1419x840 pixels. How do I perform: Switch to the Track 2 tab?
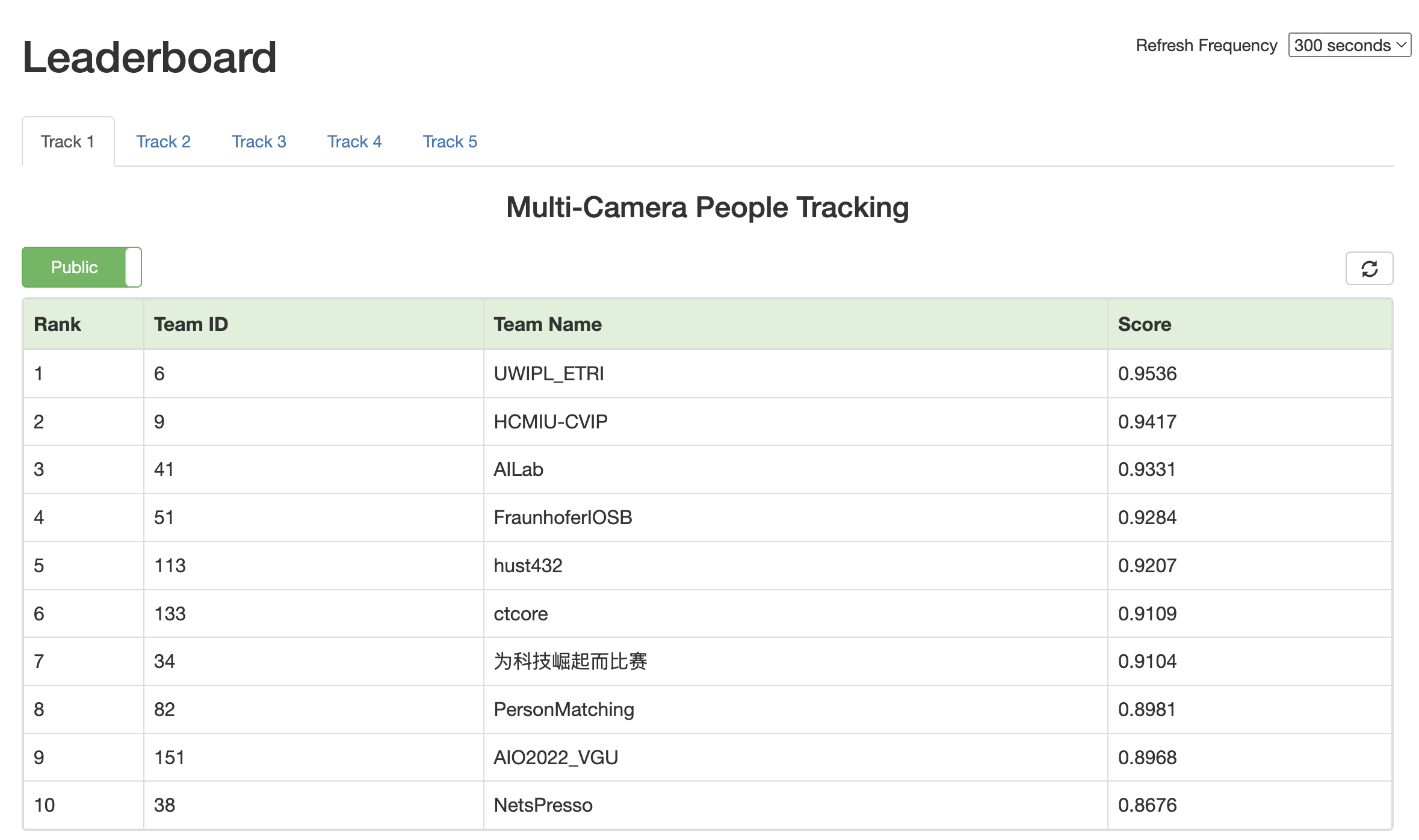pyautogui.click(x=163, y=141)
